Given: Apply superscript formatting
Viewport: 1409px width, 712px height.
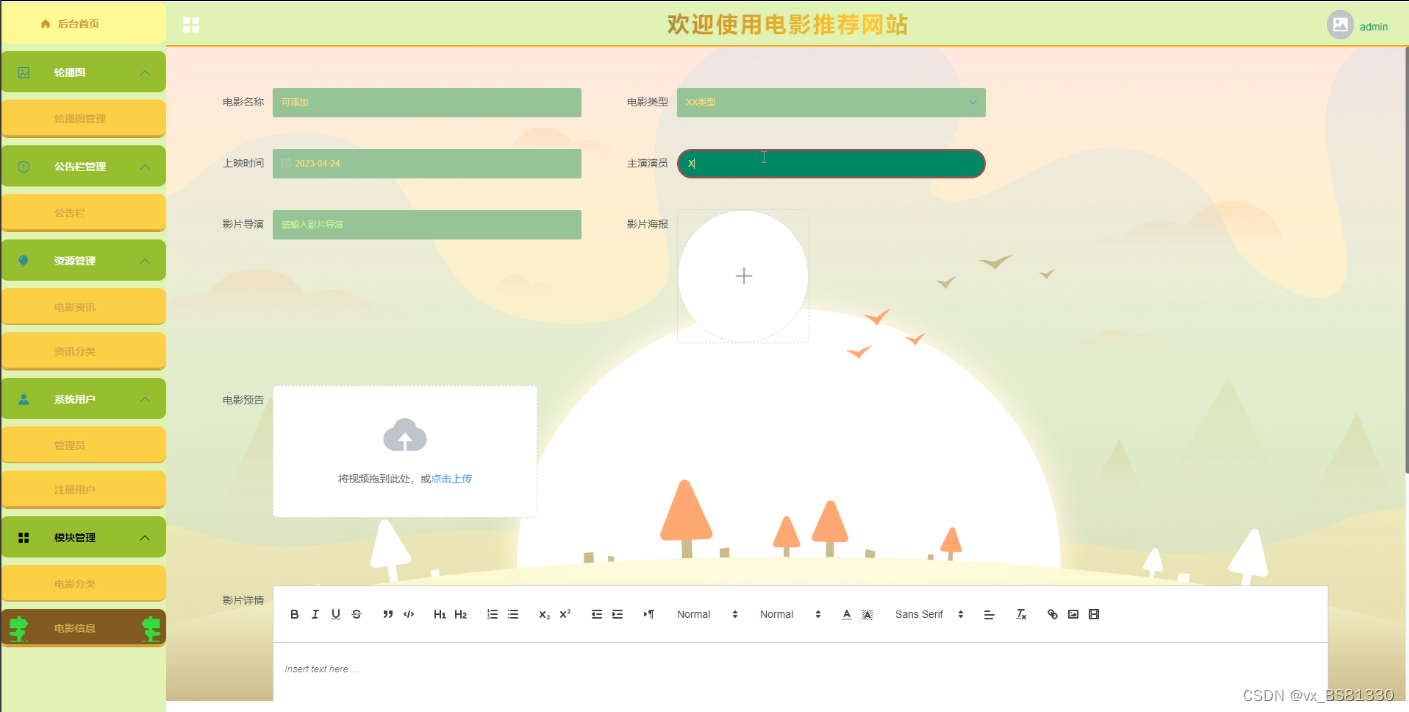Looking at the screenshot, I should (565, 614).
